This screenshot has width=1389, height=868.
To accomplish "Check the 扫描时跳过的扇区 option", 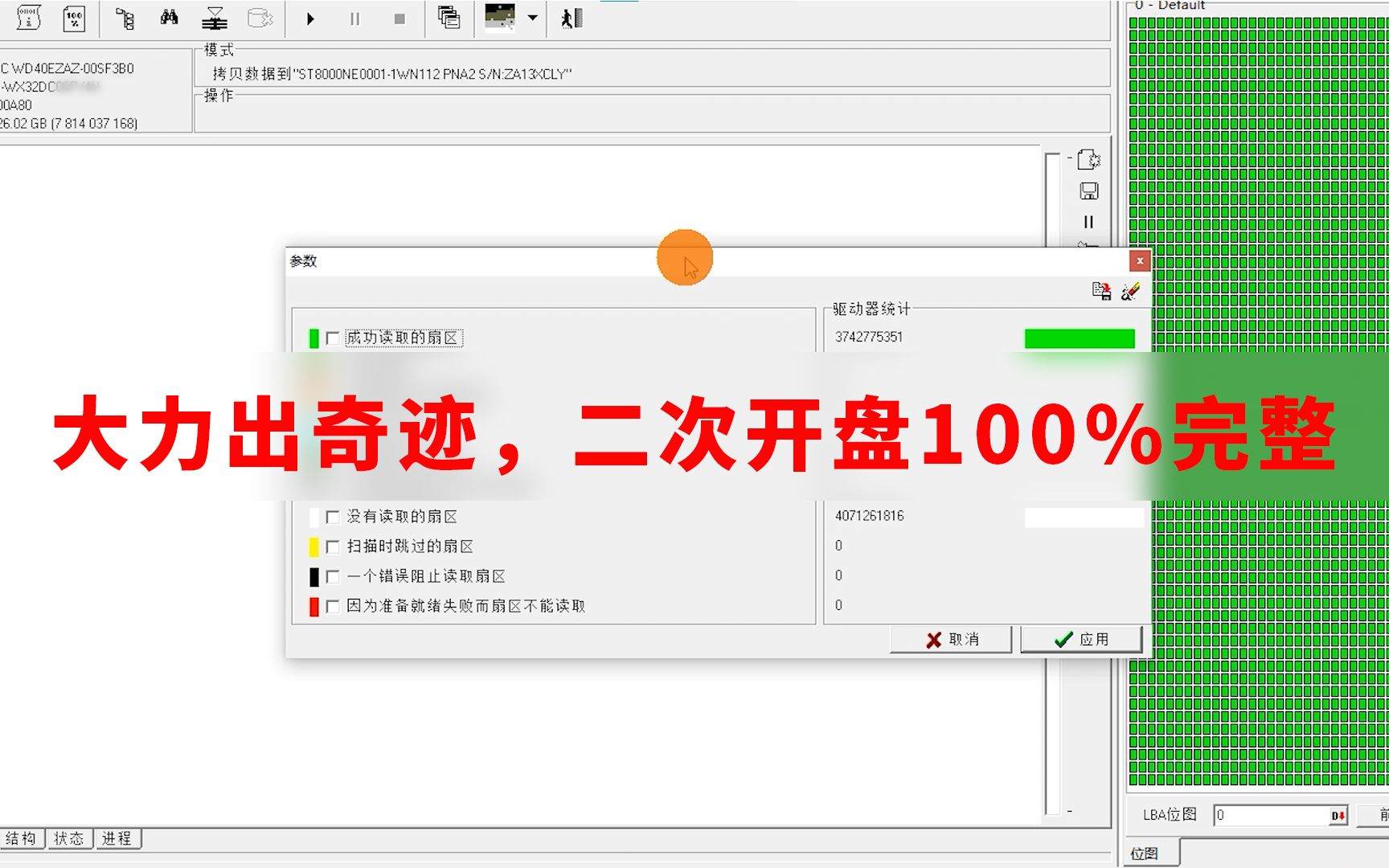I will (333, 547).
